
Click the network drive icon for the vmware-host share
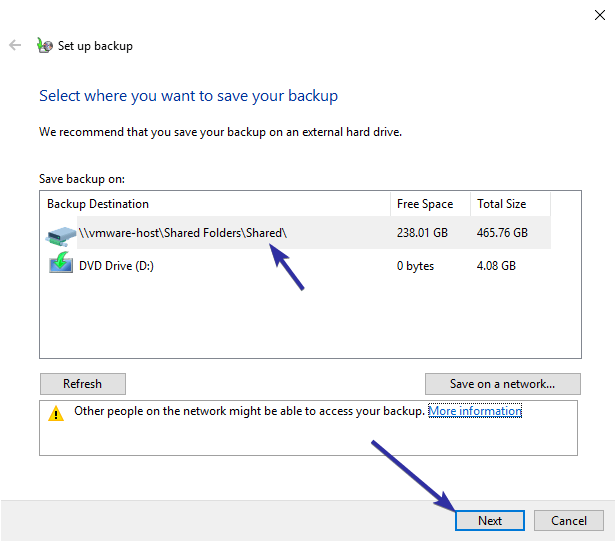pos(60,236)
